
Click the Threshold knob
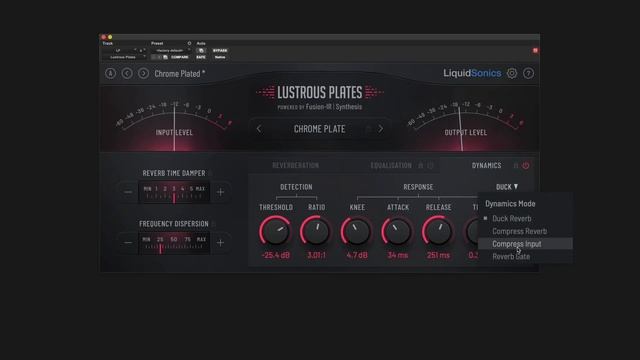click(x=276, y=231)
